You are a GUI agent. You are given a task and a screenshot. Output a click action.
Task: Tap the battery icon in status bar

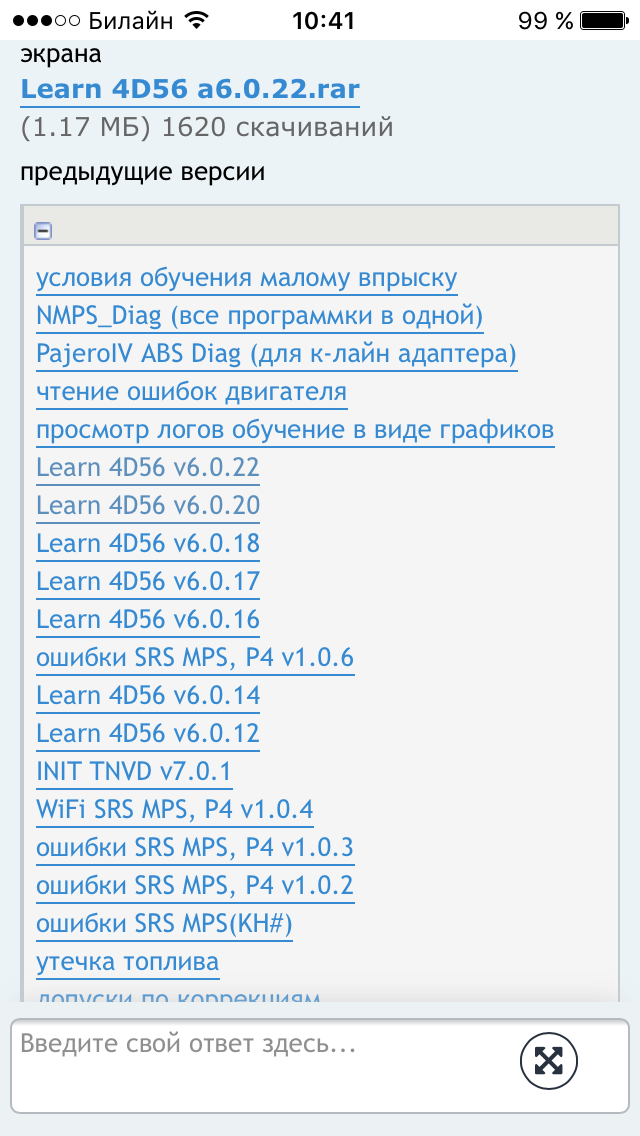pos(602,20)
